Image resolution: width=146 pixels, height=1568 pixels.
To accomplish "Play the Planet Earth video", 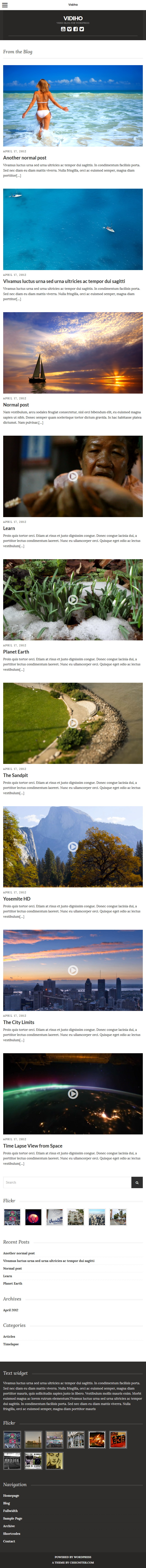I will (73, 600).
